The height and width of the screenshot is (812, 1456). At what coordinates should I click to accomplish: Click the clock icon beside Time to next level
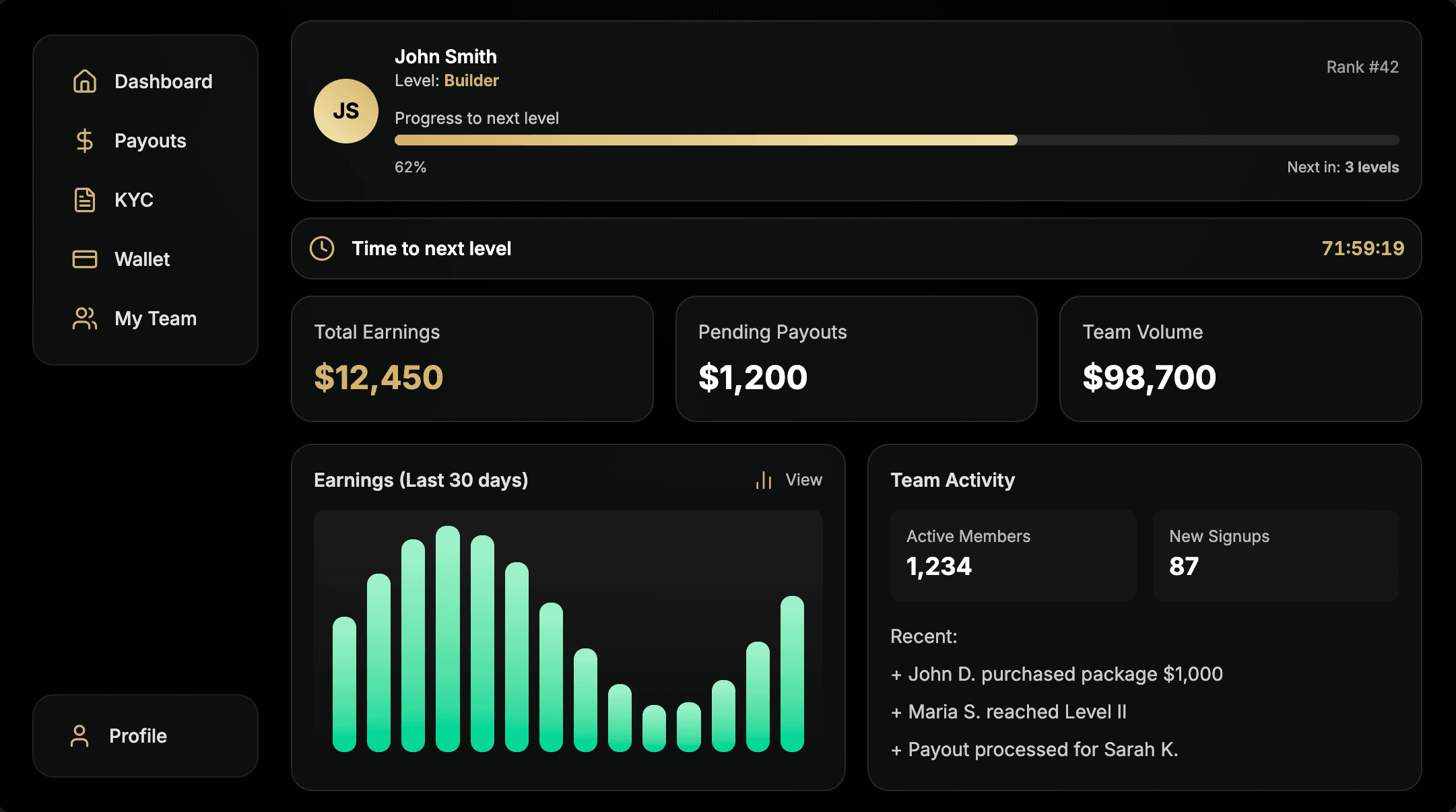coord(322,248)
